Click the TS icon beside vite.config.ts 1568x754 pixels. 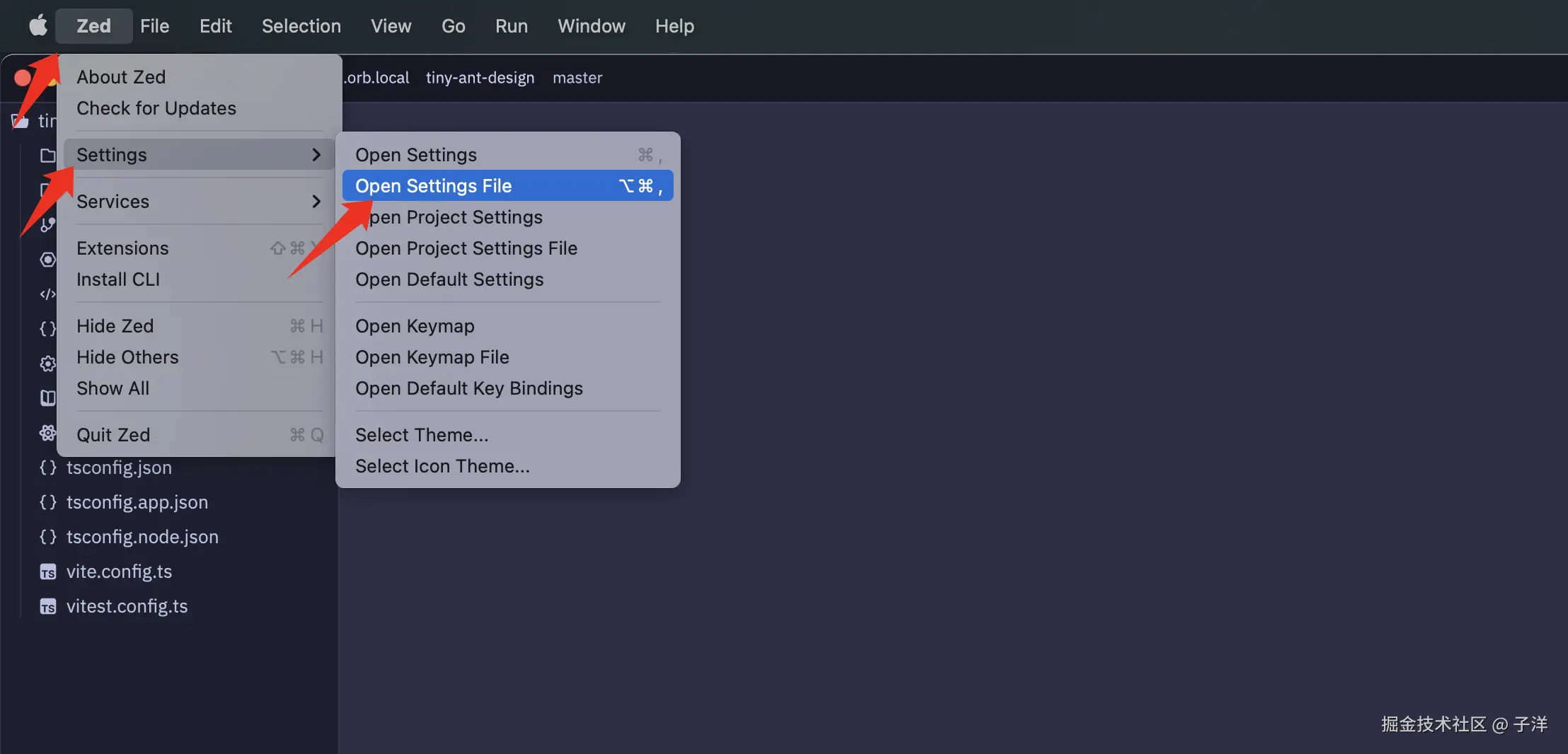(x=47, y=572)
